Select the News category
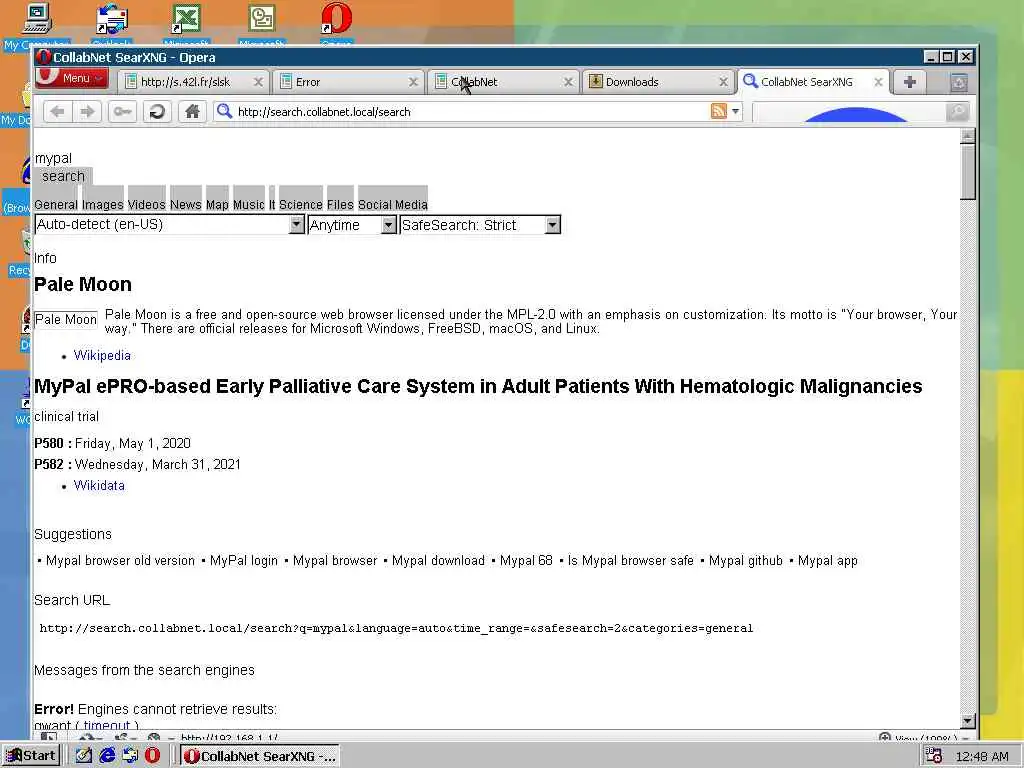This screenshot has width=1024, height=768. (185, 204)
